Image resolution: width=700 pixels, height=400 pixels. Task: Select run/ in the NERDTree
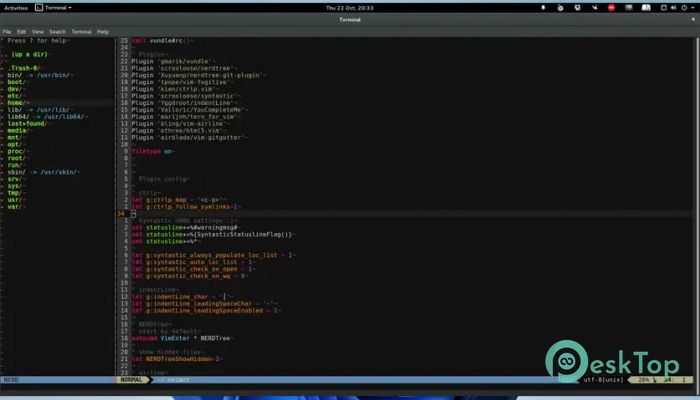coord(15,165)
